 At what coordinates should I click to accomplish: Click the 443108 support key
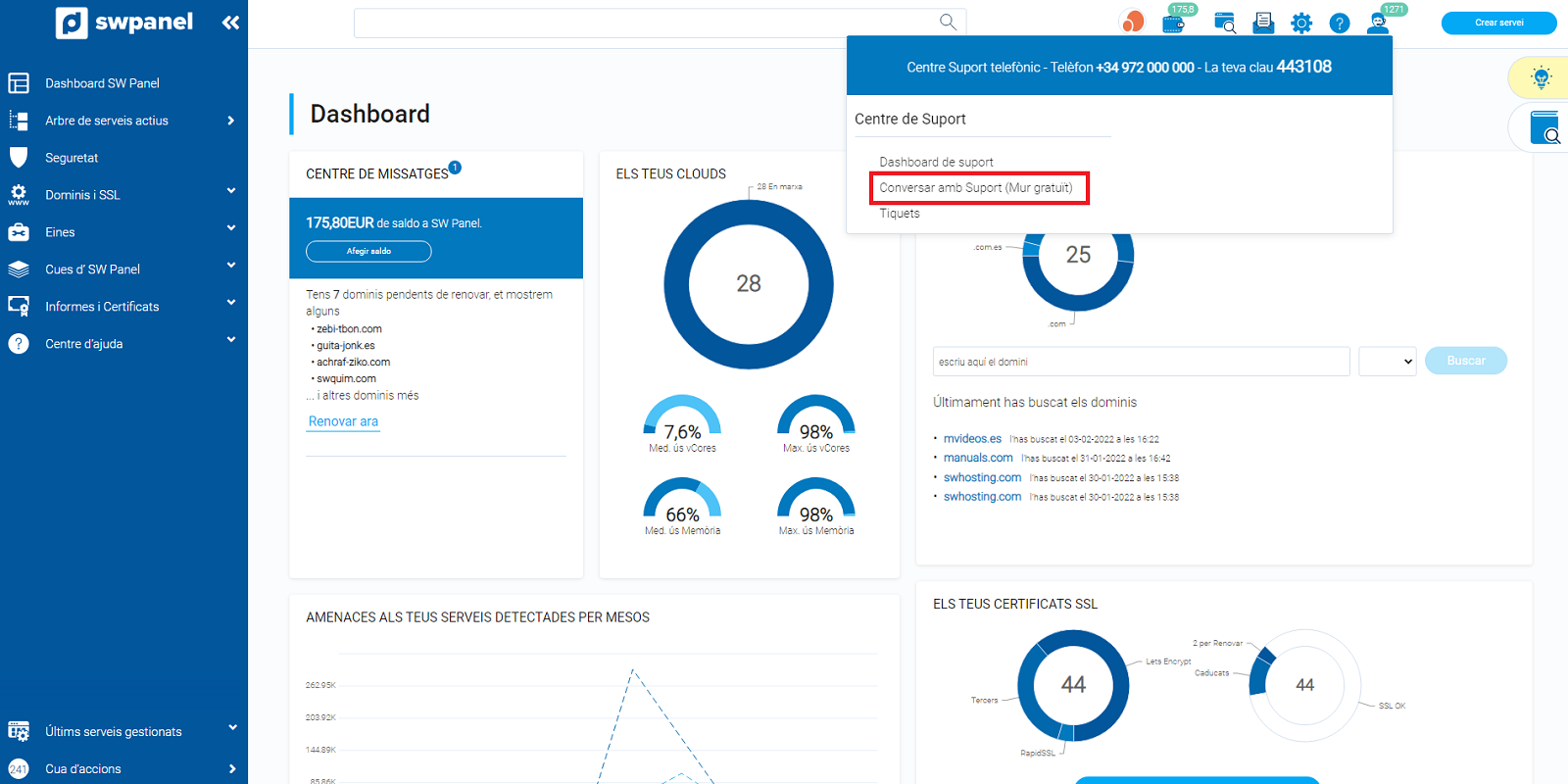[x=1303, y=67]
